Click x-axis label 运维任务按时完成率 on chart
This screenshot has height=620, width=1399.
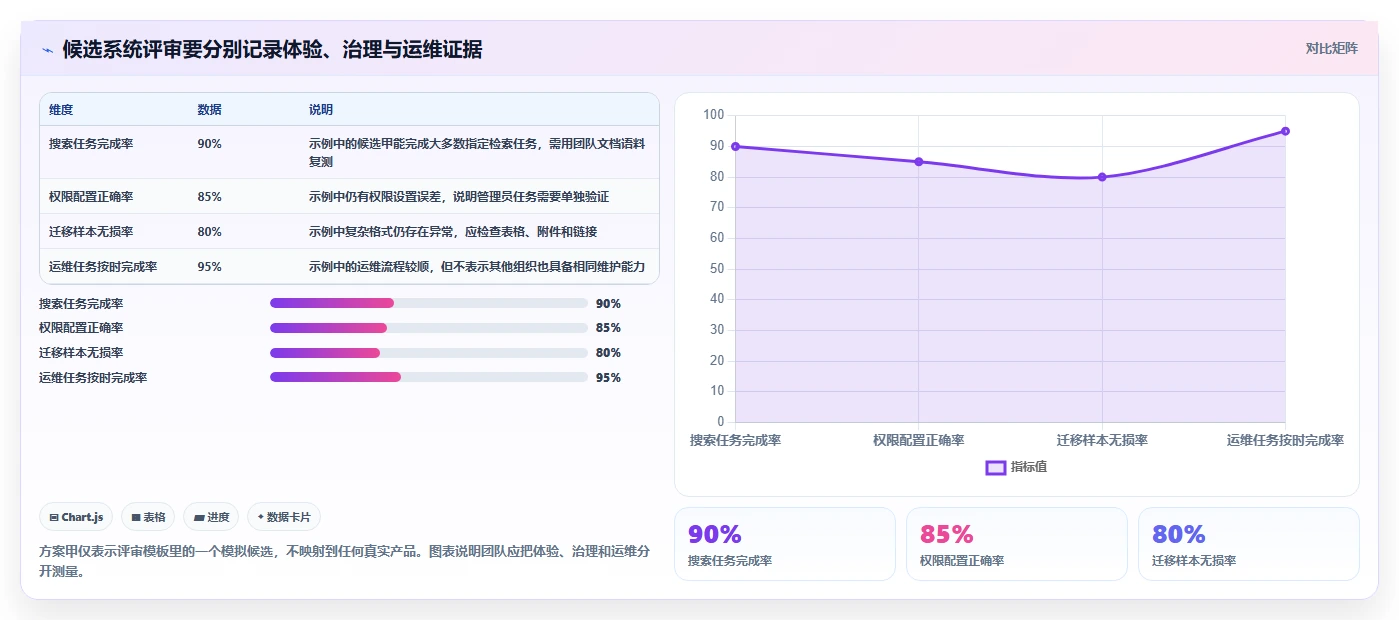(x=1285, y=440)
